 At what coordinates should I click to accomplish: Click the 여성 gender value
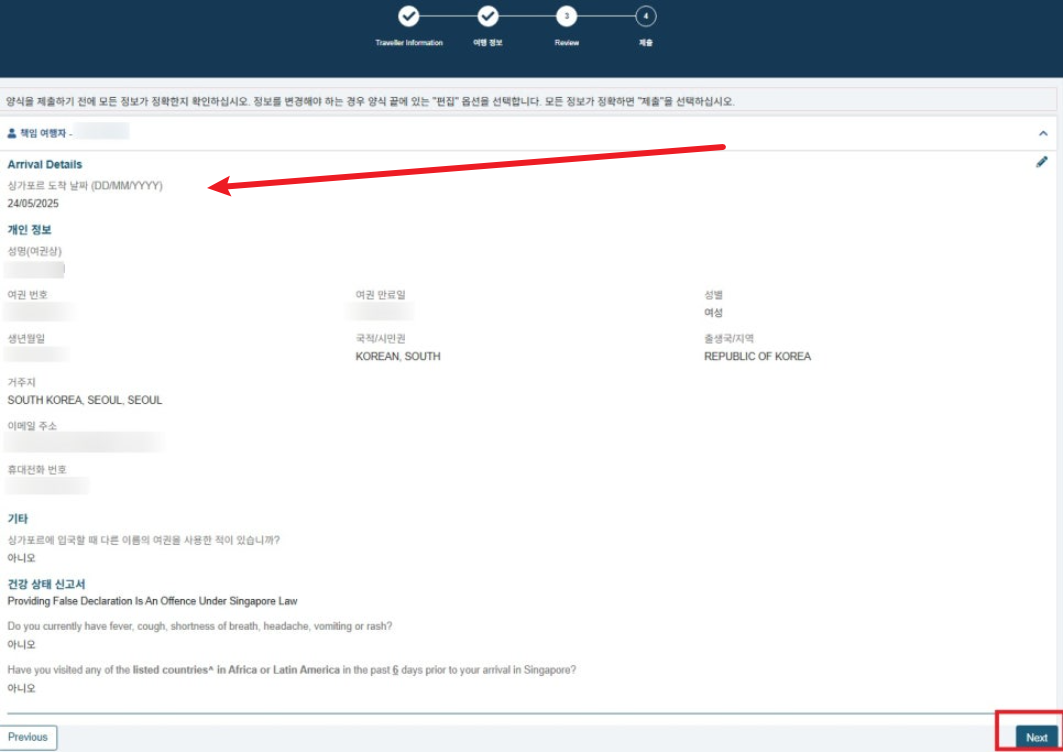pyautogui.click(x=713, y=313)
